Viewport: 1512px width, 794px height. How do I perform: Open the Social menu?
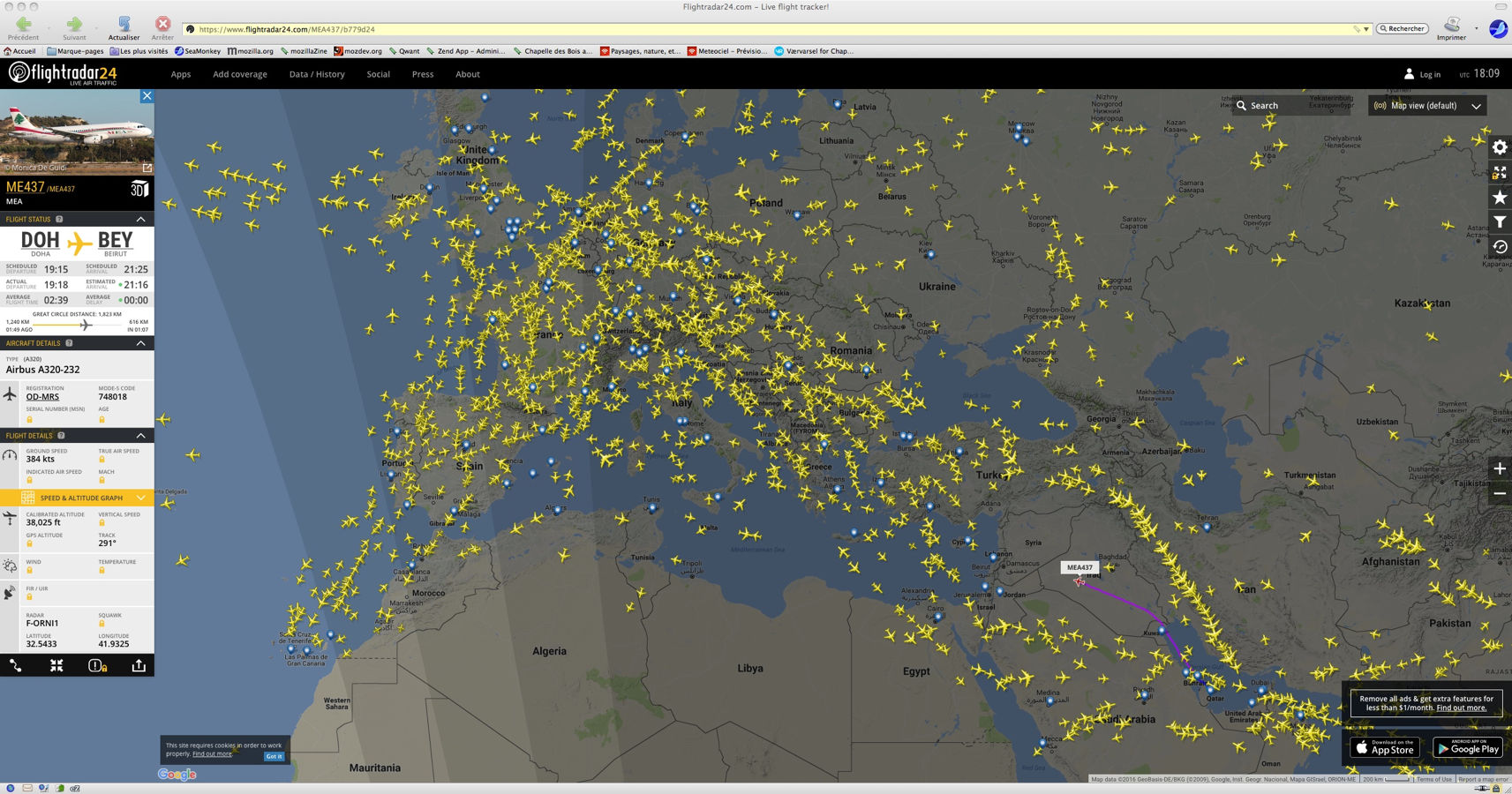pyautogui.click(x=379, y=74)
